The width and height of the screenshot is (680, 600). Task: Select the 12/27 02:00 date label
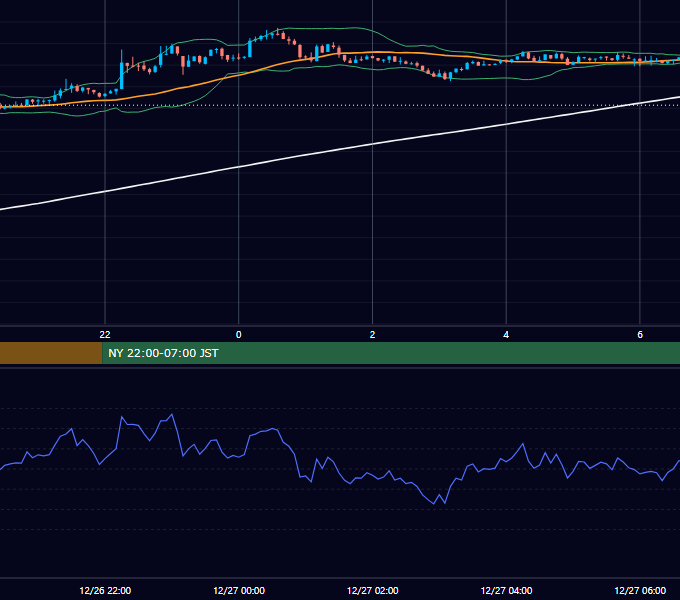373,590
